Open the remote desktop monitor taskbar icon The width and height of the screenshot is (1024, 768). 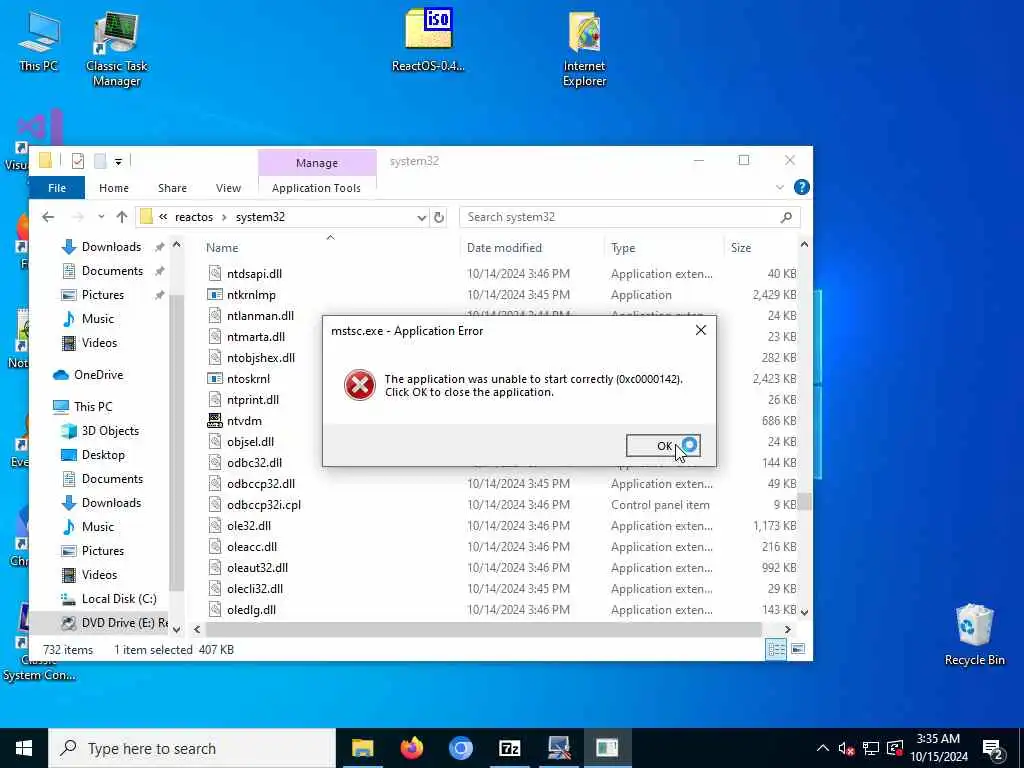558,748
